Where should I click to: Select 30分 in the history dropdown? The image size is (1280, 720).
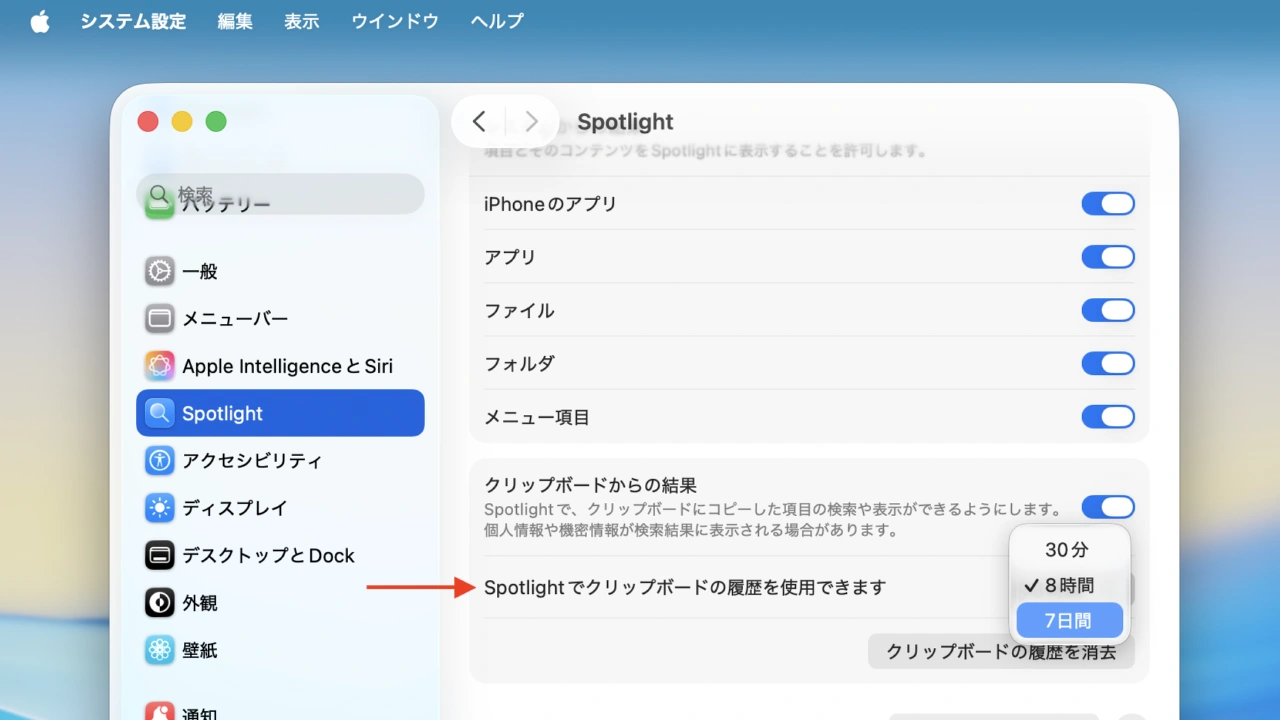[1067, 550]
